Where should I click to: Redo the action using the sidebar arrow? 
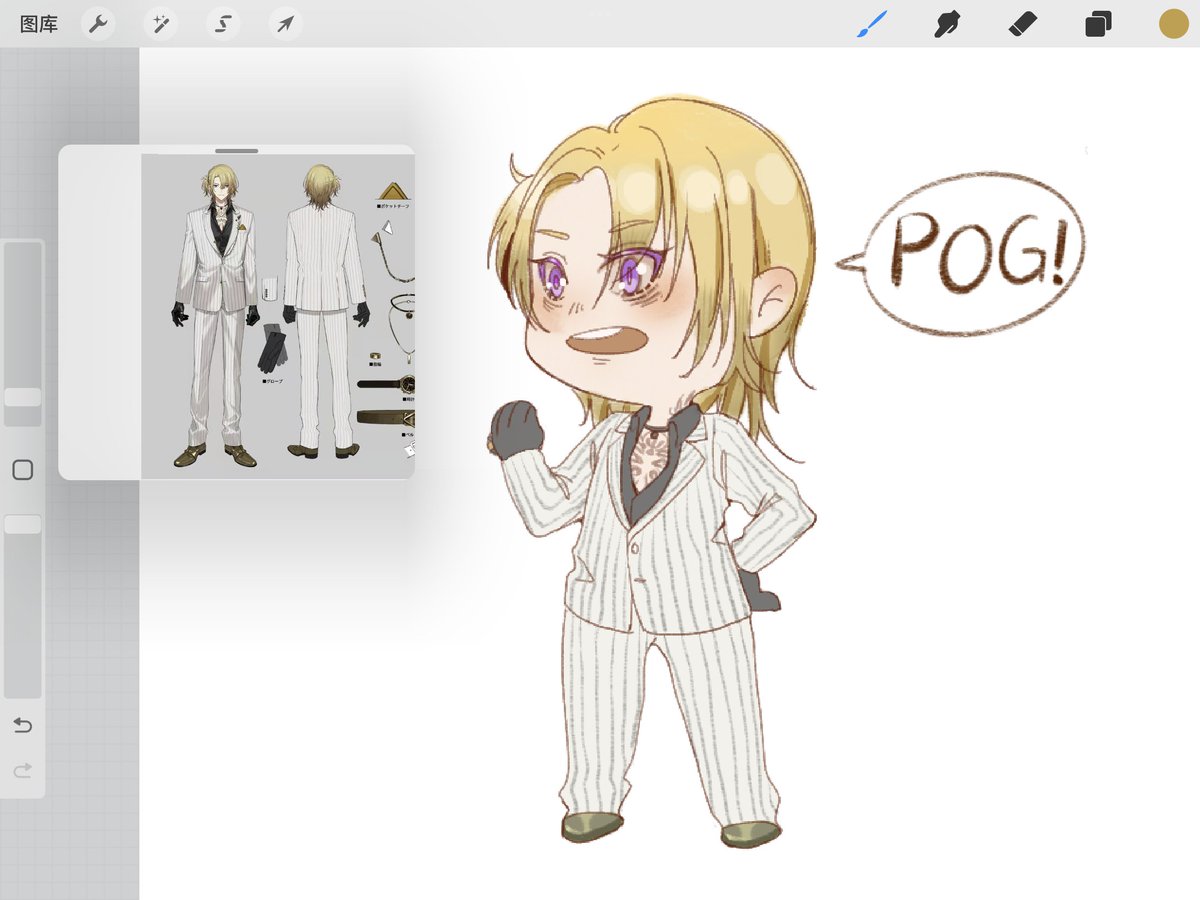(22, 770)
